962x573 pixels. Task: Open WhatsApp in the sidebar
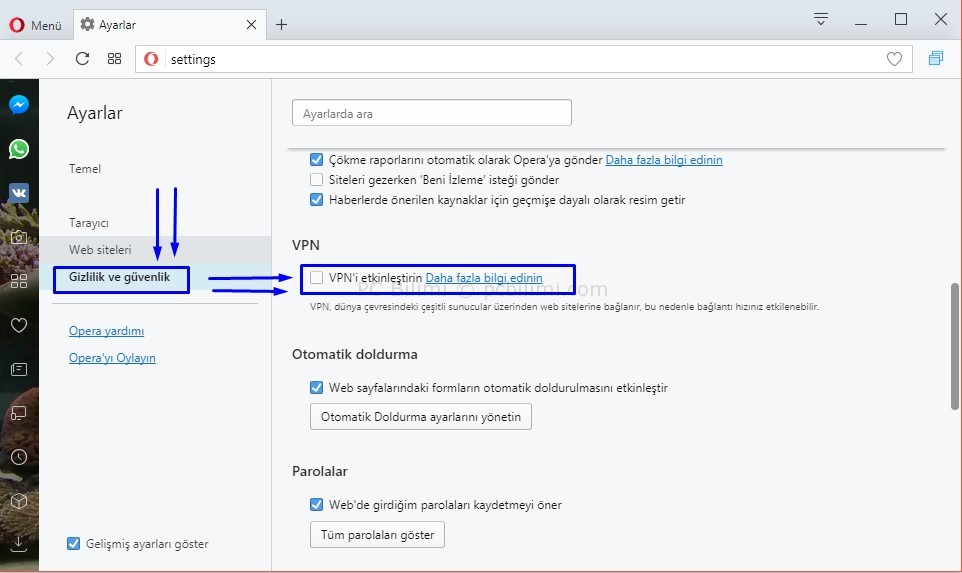(19, 149)
